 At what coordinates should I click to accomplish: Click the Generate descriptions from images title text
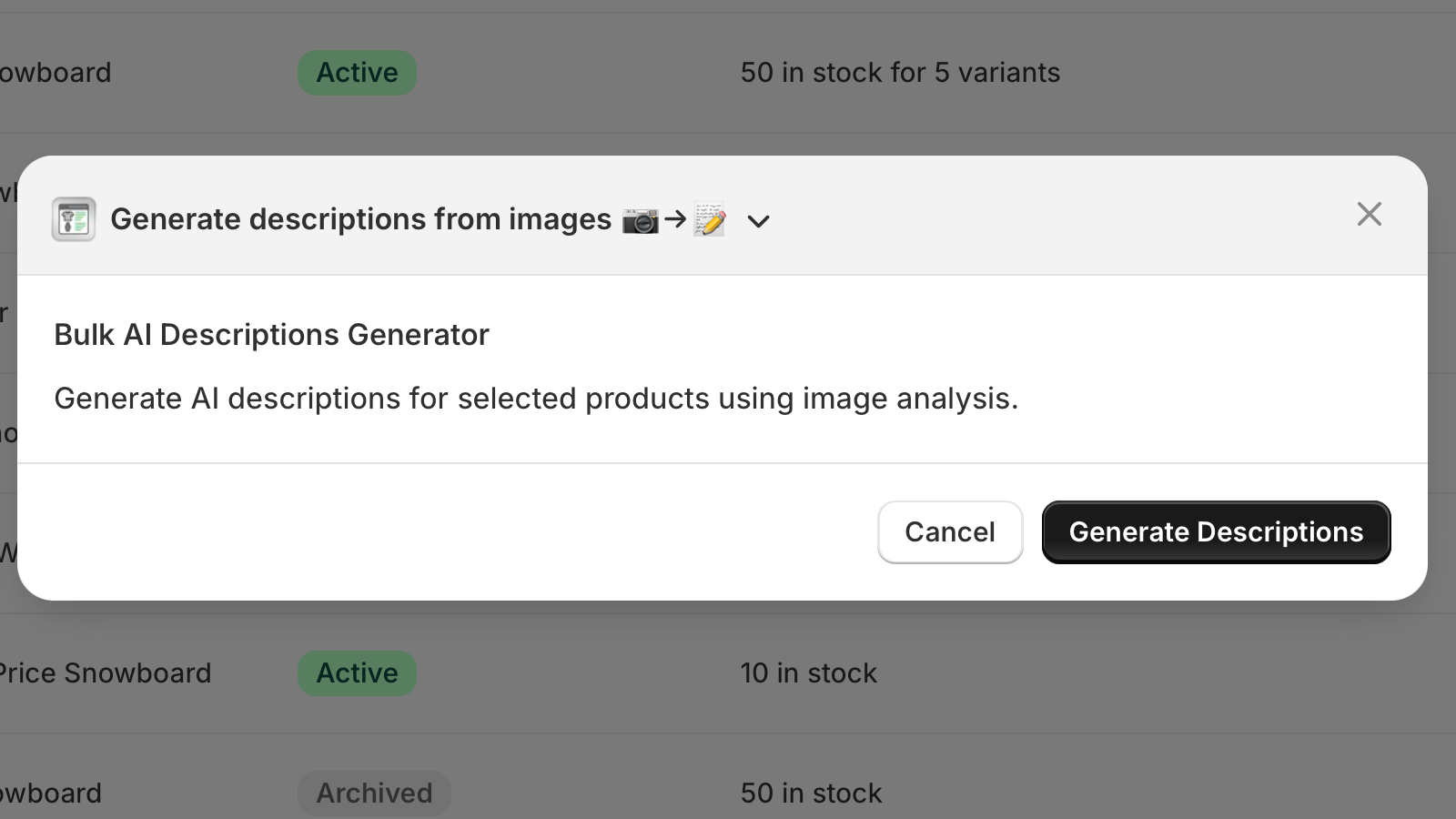coord(361,219)
